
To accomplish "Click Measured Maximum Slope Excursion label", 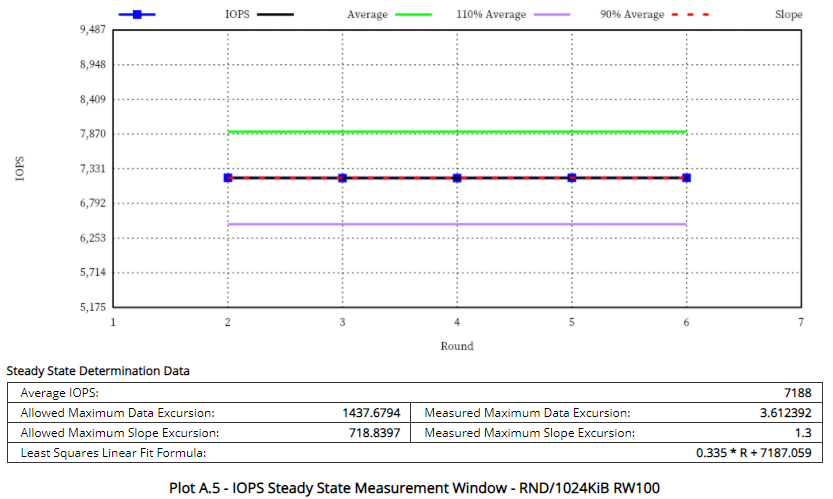I will [x=529, y=433].
